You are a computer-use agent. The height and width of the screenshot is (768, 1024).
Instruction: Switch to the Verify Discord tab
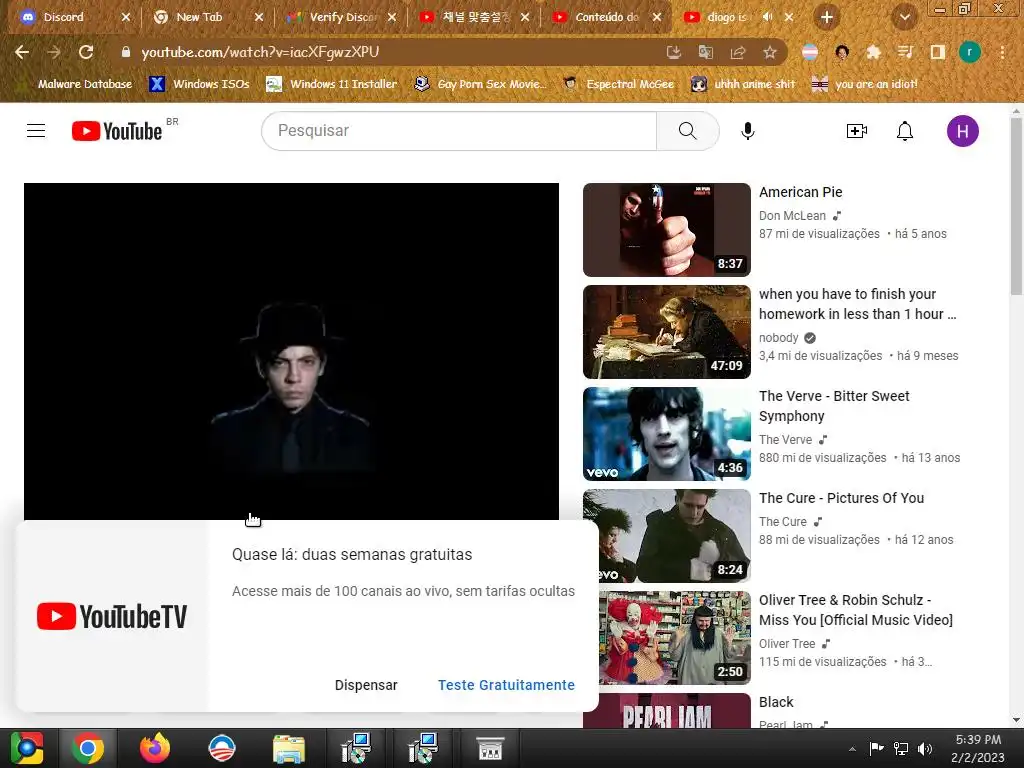343,17
